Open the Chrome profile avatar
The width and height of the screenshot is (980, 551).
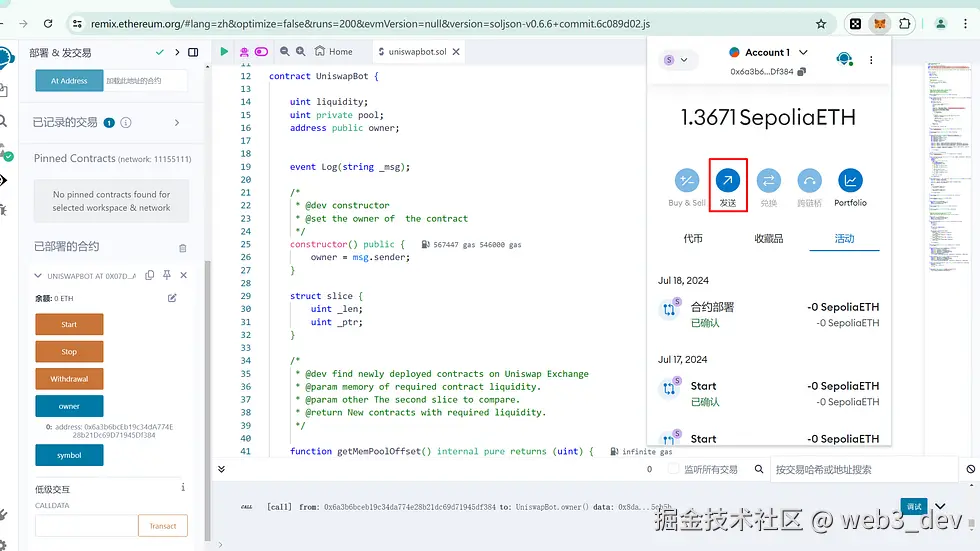pos(940,24)
